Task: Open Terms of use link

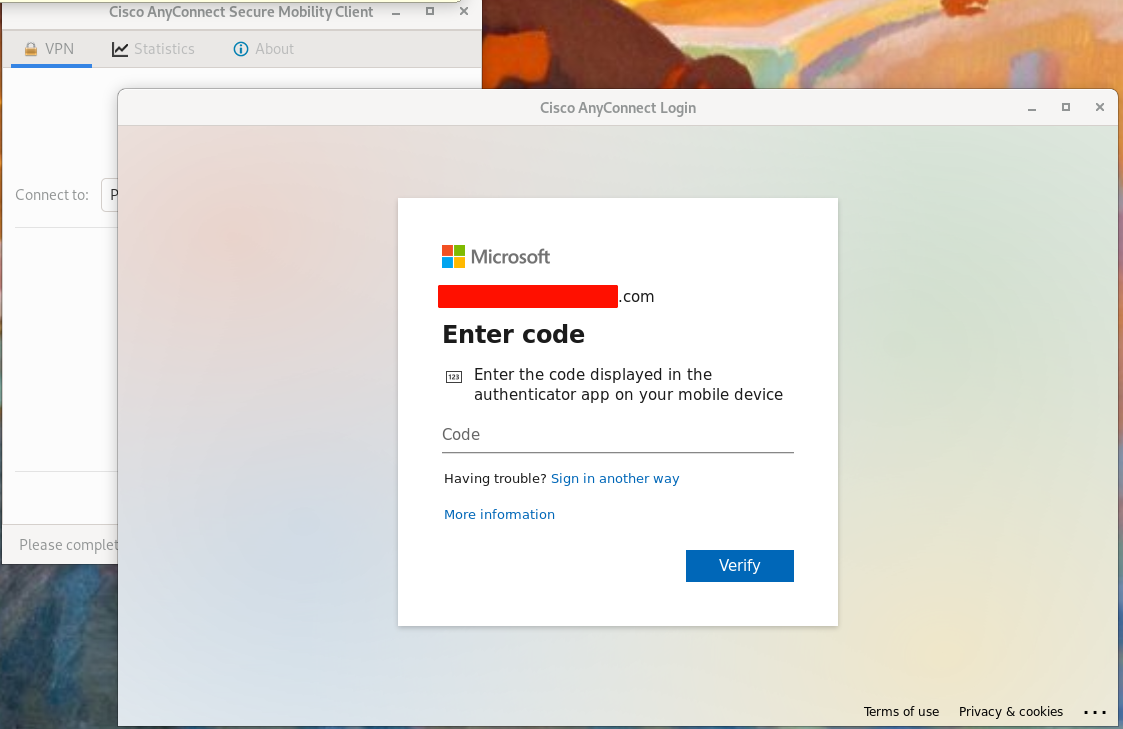Action: coord(901,712)
